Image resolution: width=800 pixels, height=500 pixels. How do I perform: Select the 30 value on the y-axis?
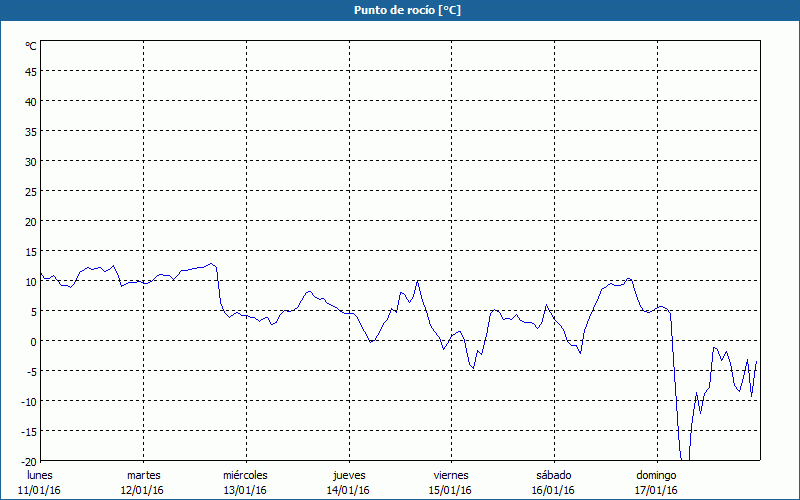(31, 161)
